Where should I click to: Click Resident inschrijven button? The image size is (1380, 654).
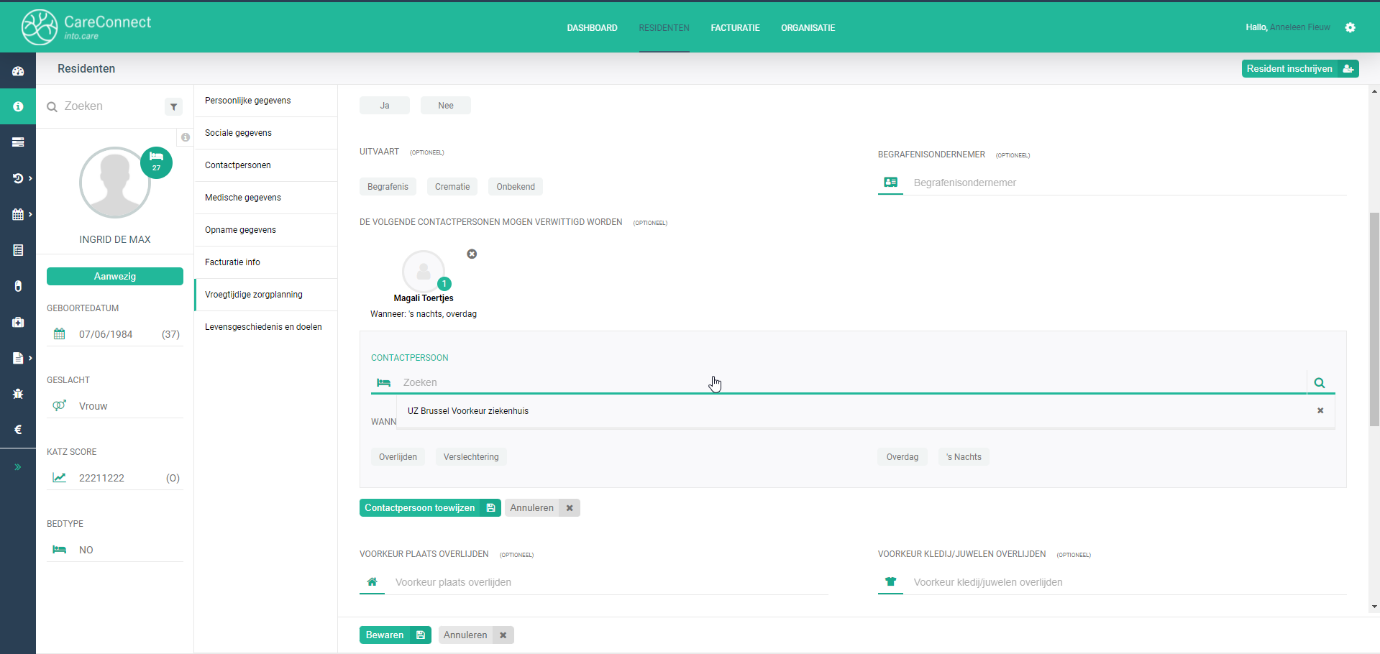pyautogui.click(x=1300, y=69)
